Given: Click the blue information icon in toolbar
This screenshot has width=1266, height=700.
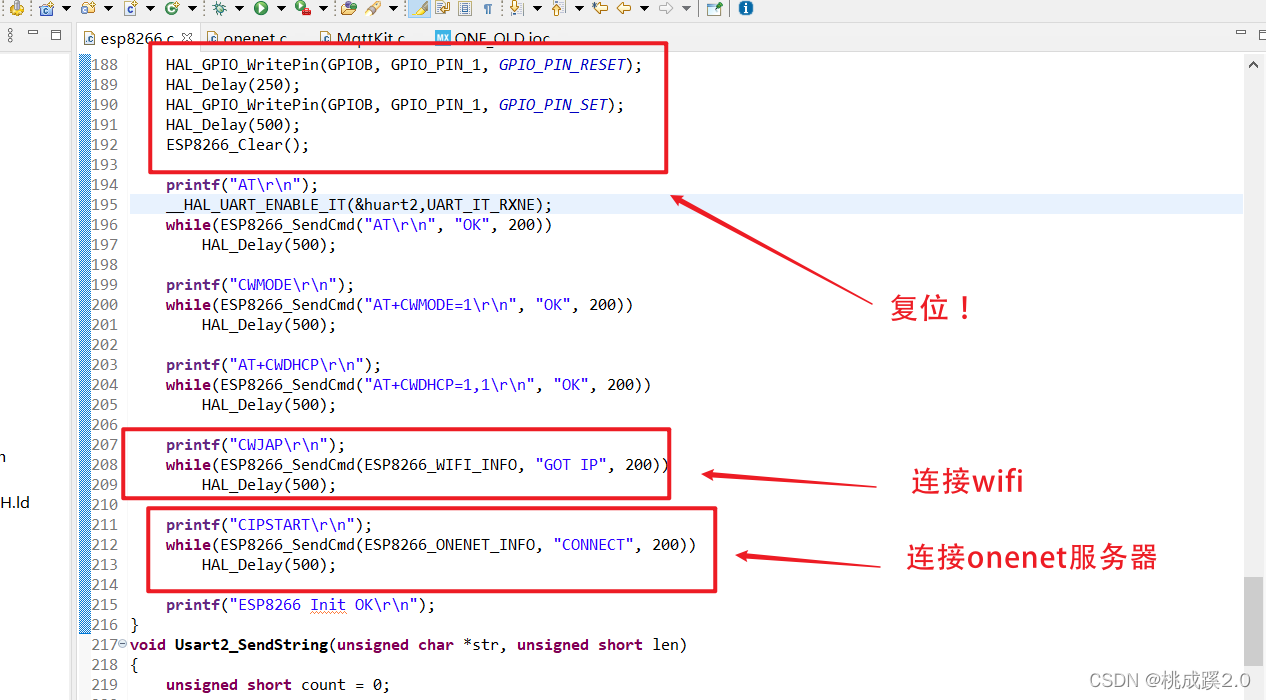Looking at the screenshot, I should point(745,8).
